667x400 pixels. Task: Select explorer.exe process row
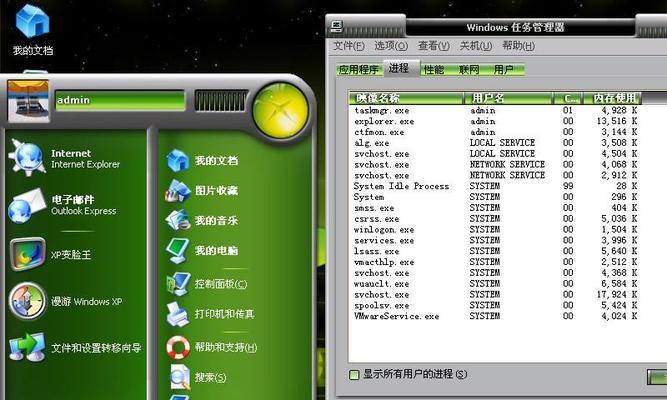[x=496, y=121]
